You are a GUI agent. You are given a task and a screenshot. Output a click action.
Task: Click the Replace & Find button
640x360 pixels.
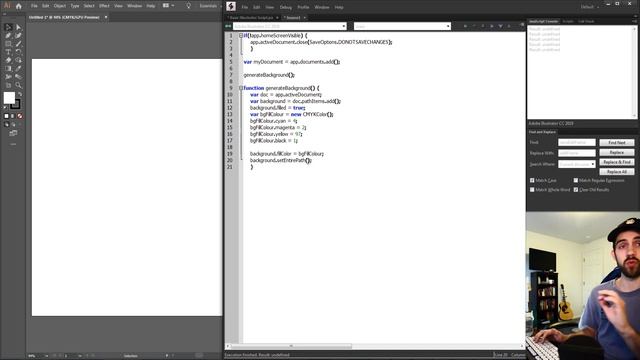tap(617, 162)
